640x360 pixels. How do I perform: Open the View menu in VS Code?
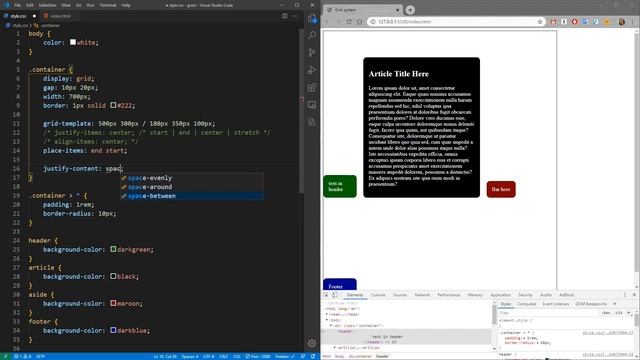tap(66, 5)
